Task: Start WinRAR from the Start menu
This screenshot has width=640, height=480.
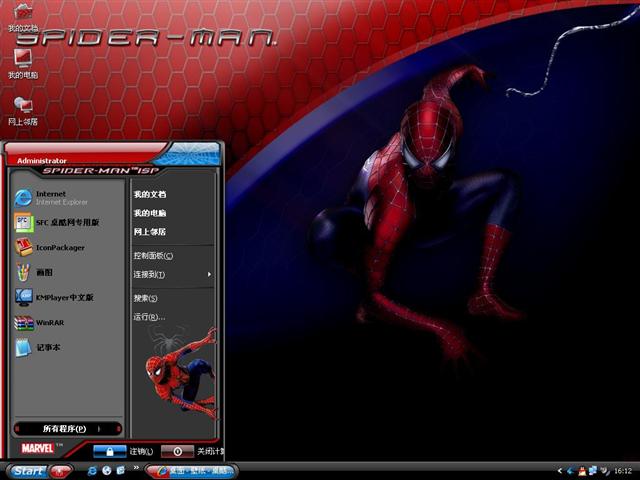Action: tap(49, 323)
